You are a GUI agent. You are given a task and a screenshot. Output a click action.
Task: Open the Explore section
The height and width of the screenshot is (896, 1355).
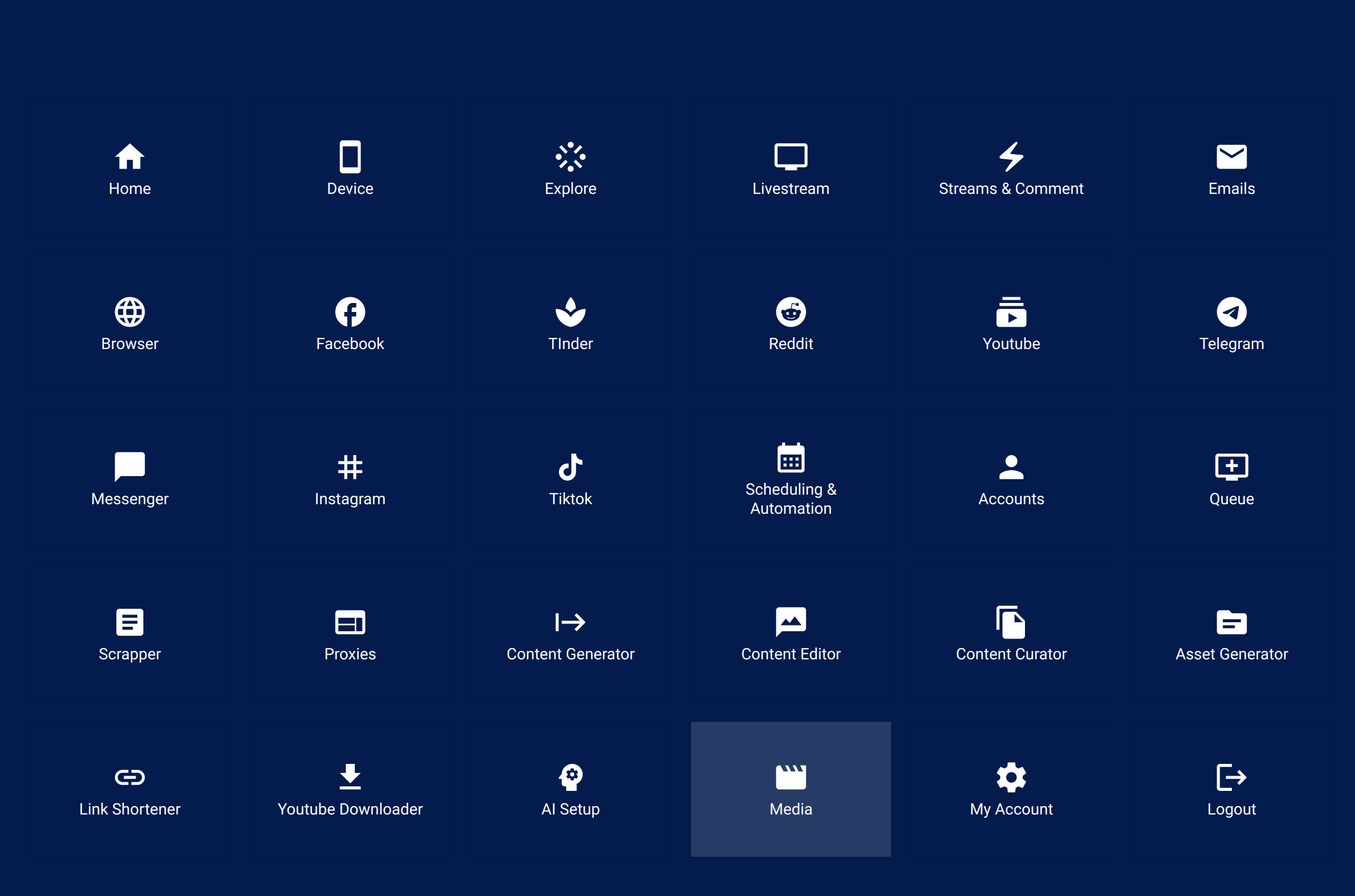tap(570, 169)
